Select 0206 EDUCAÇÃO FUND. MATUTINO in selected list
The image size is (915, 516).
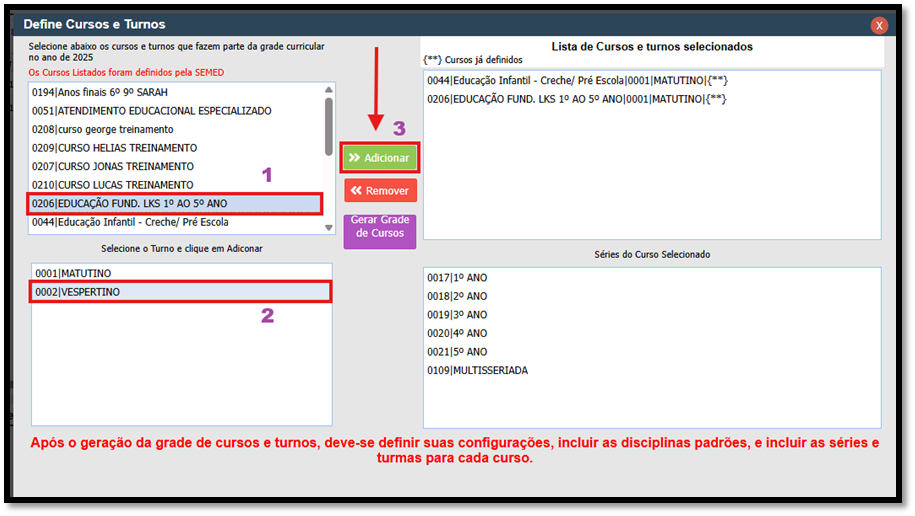[576, 99]
